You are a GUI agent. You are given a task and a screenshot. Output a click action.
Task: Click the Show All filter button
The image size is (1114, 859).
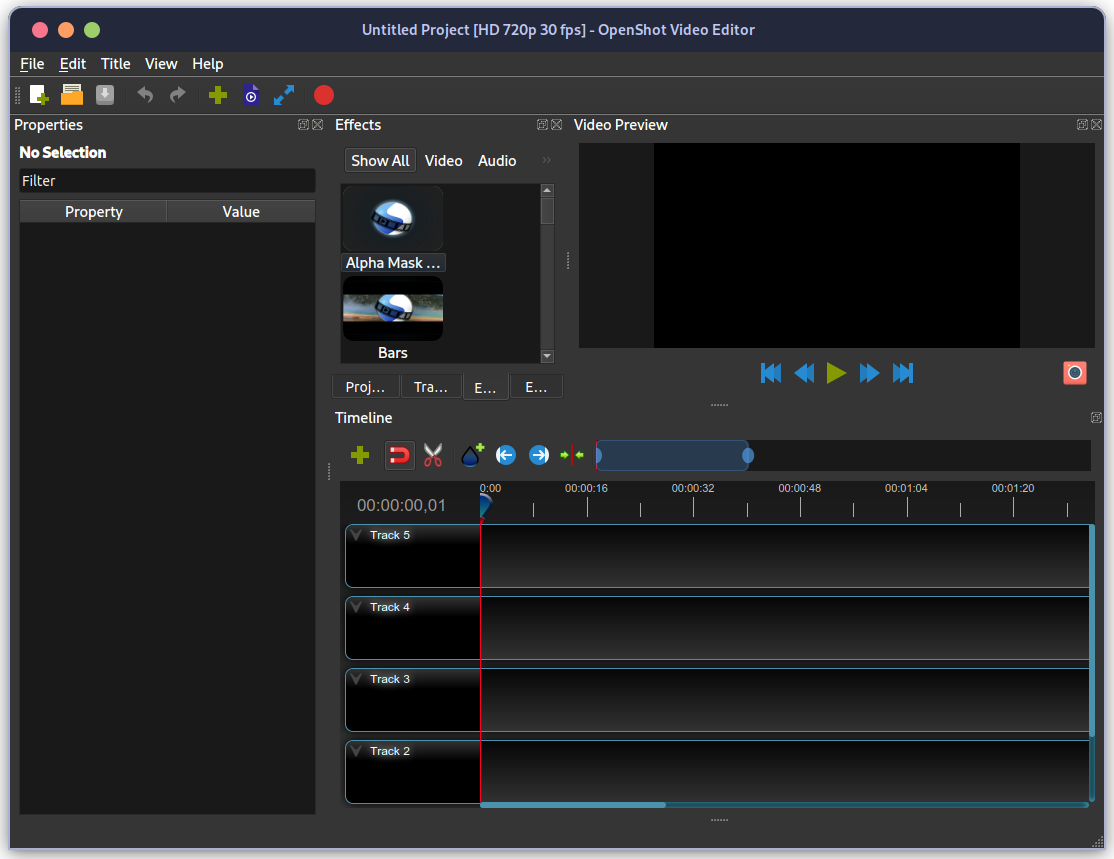[x=380, y=160]
